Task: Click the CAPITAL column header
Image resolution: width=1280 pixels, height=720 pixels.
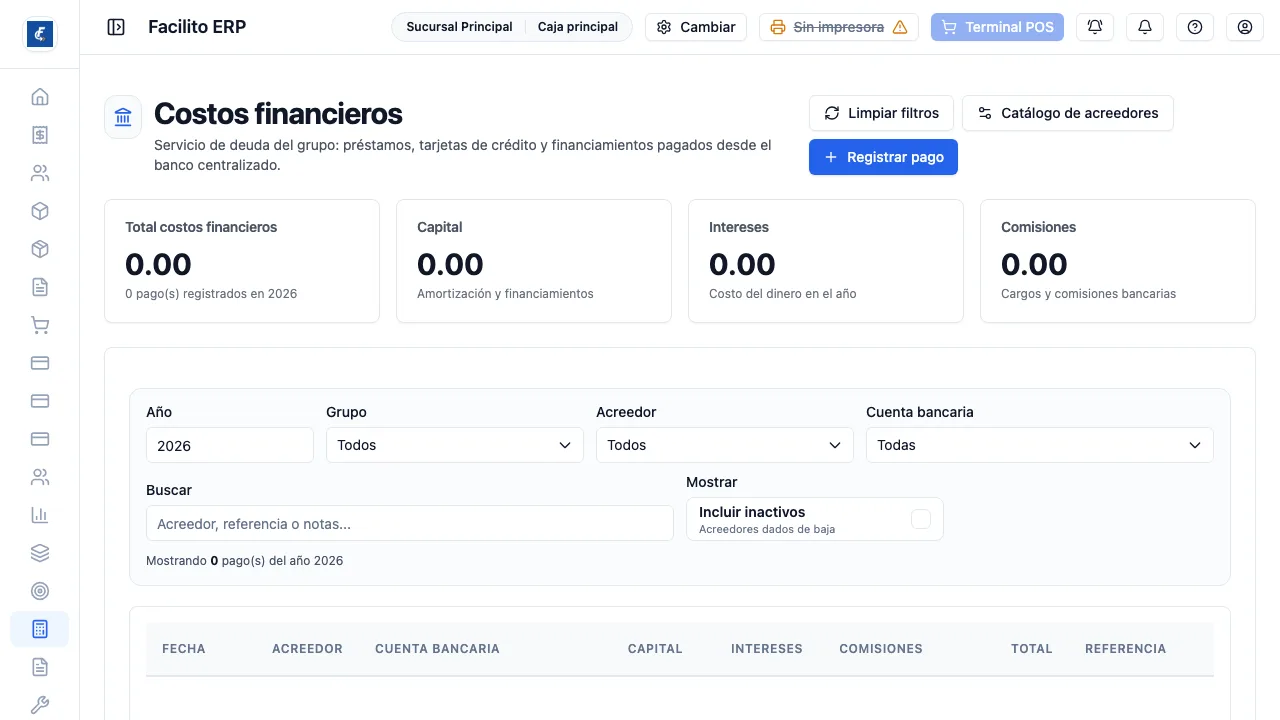Action: coord(655,649)
